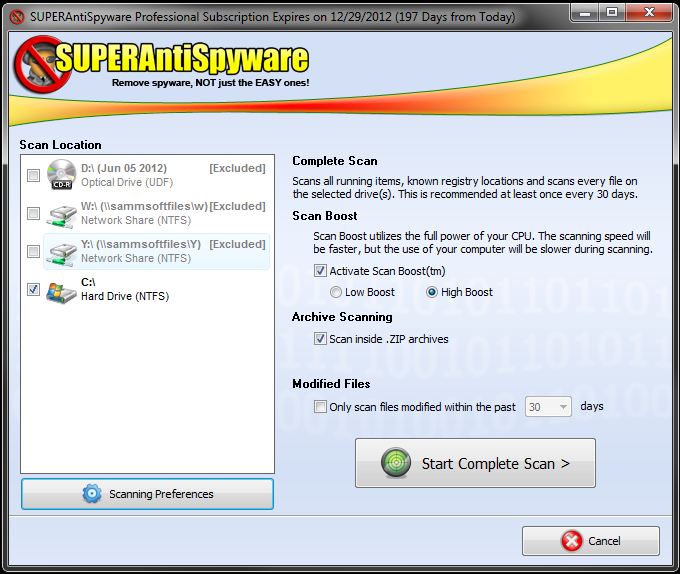This screenshot has height=574, width=680.
Task: Click the Y:\ network share drive icon
Action: pos(61,254)
